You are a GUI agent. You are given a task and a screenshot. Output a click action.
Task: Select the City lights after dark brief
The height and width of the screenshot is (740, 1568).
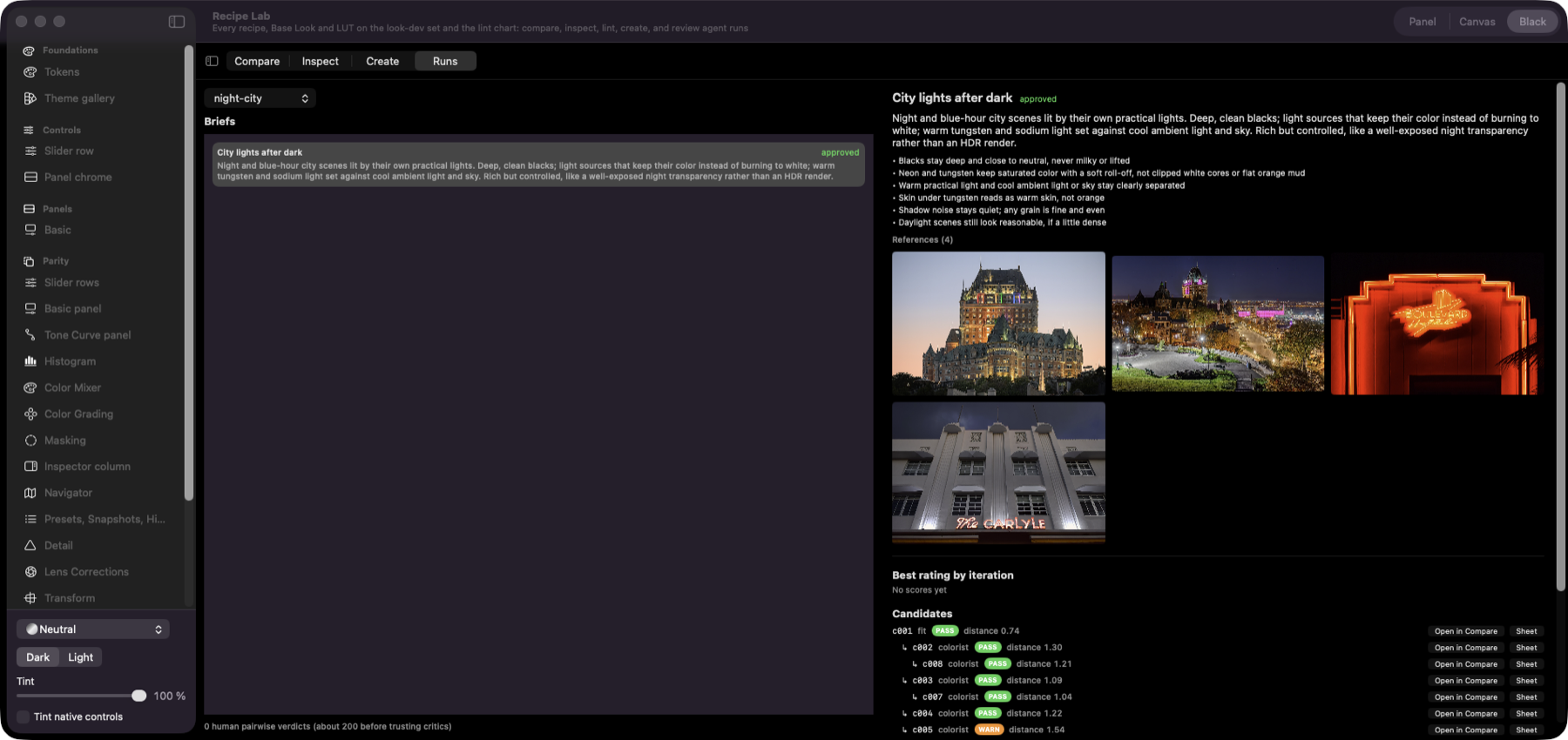click(x=538, y=164)
